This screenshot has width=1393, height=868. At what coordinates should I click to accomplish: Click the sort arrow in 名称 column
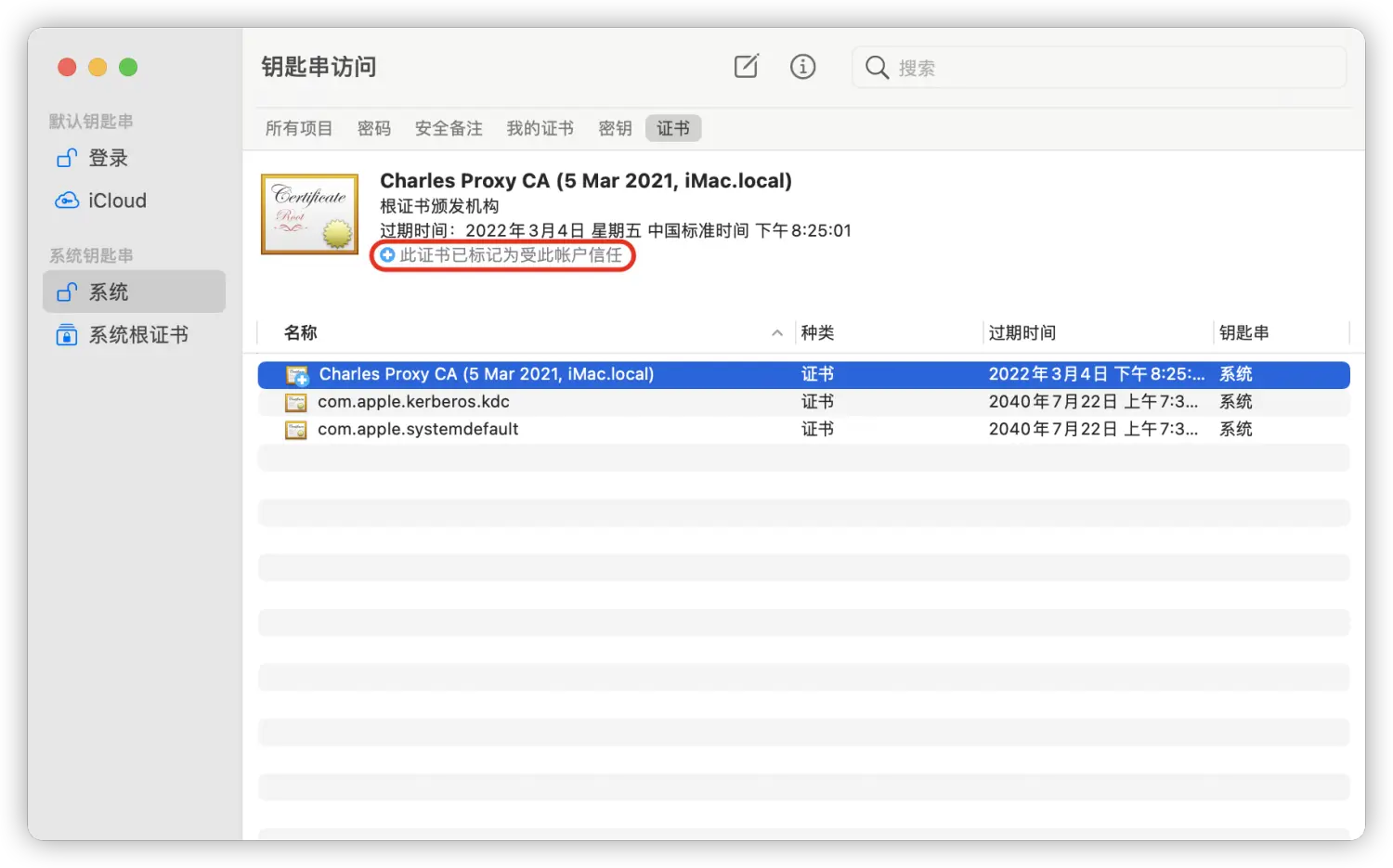[777, 333]
